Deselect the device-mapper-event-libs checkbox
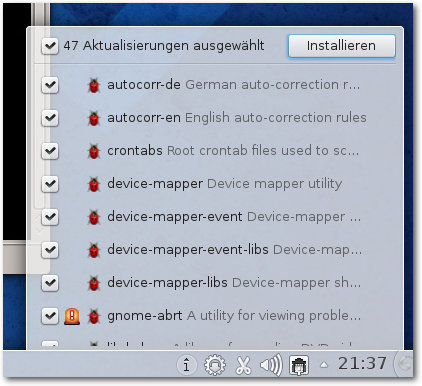The width and height of the screenshot is (422, 386). tap(50, 250)
